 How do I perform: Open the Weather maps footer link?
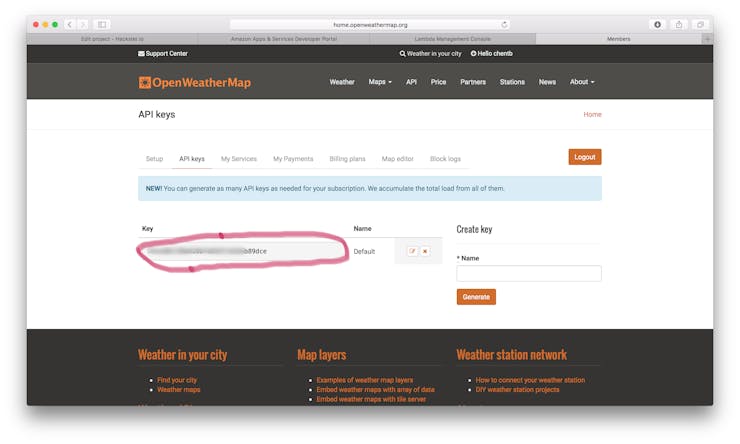pyautogui.click(x=178, y=390)
